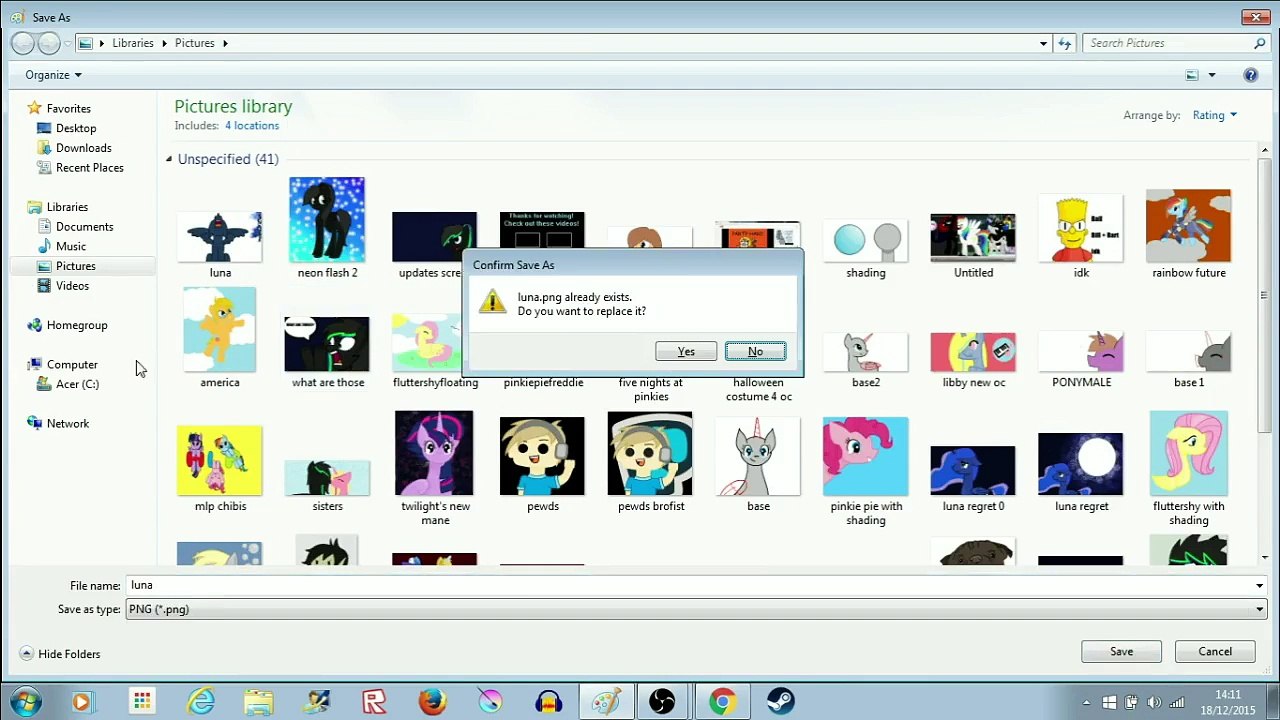Collapse the Unspecified (41) group

tap(169, 159)
